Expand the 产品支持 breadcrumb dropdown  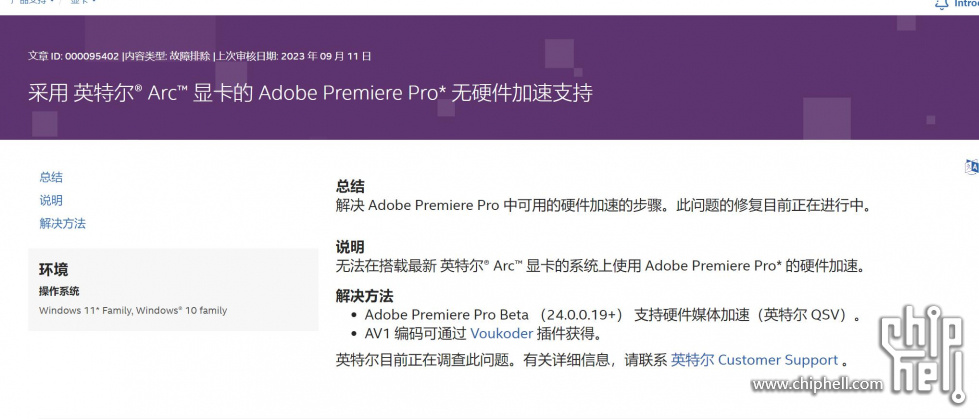[x=30, y=2]
